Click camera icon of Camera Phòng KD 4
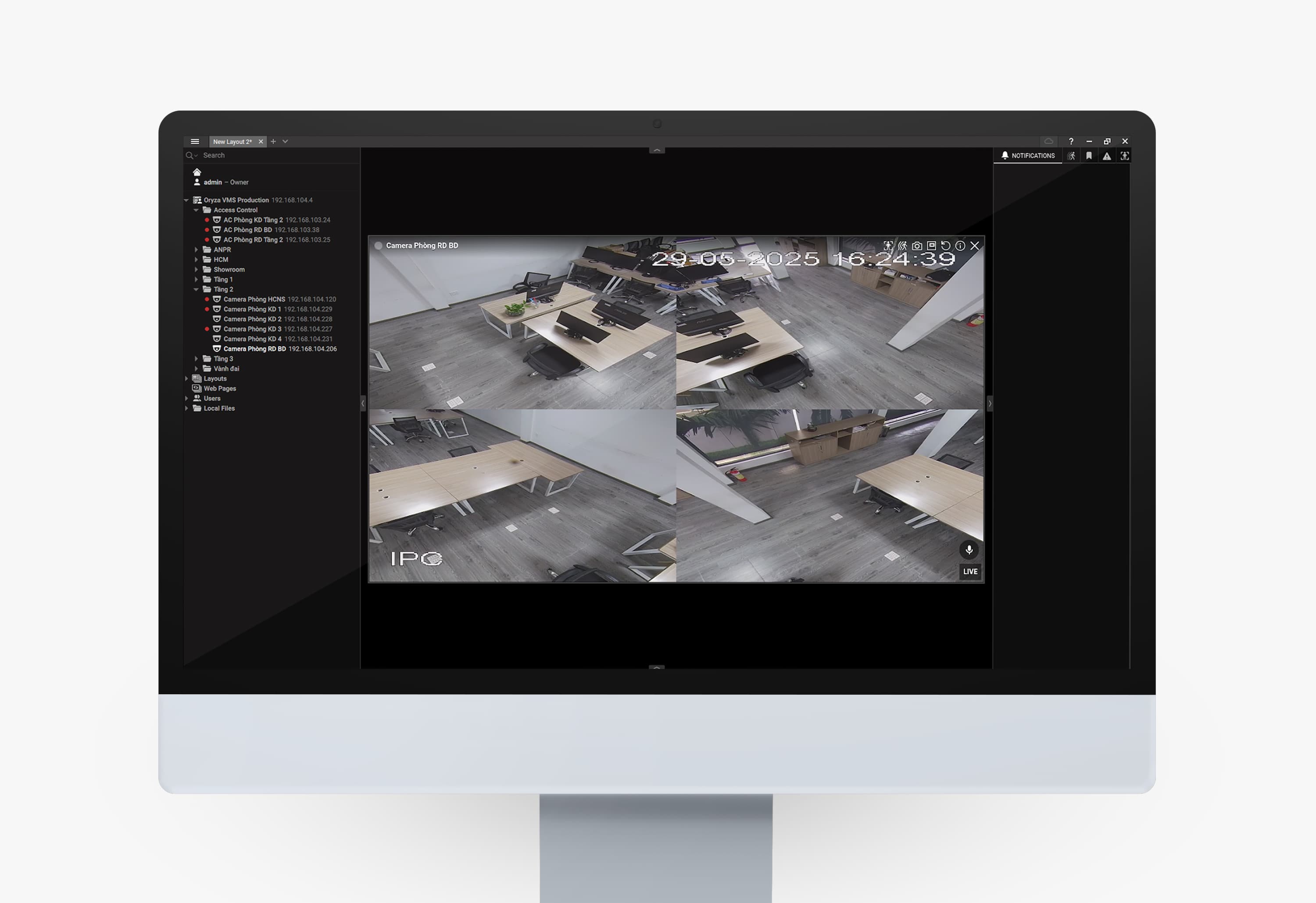The image size is (1316, 903). tap(216, 339)
